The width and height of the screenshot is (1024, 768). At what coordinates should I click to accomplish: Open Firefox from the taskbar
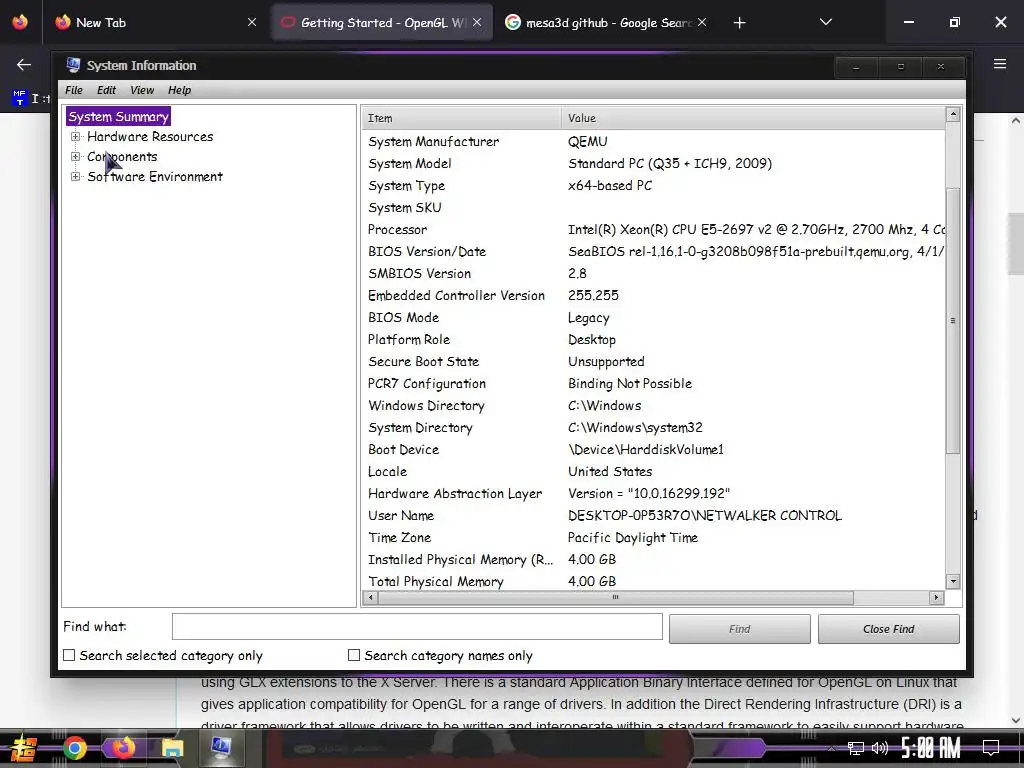tap(123, 748)
